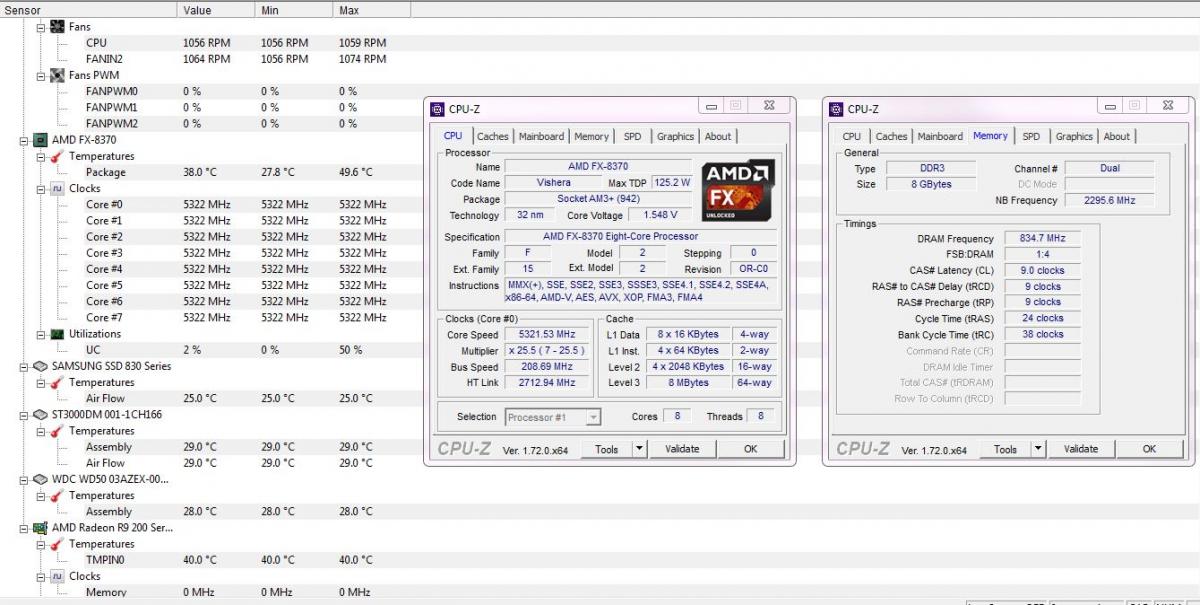This screenshot has width=1200, height=605.
Task: Click the graphics card icon beside AMD Radeon R9 200
Action: click(x=40, y=527)
